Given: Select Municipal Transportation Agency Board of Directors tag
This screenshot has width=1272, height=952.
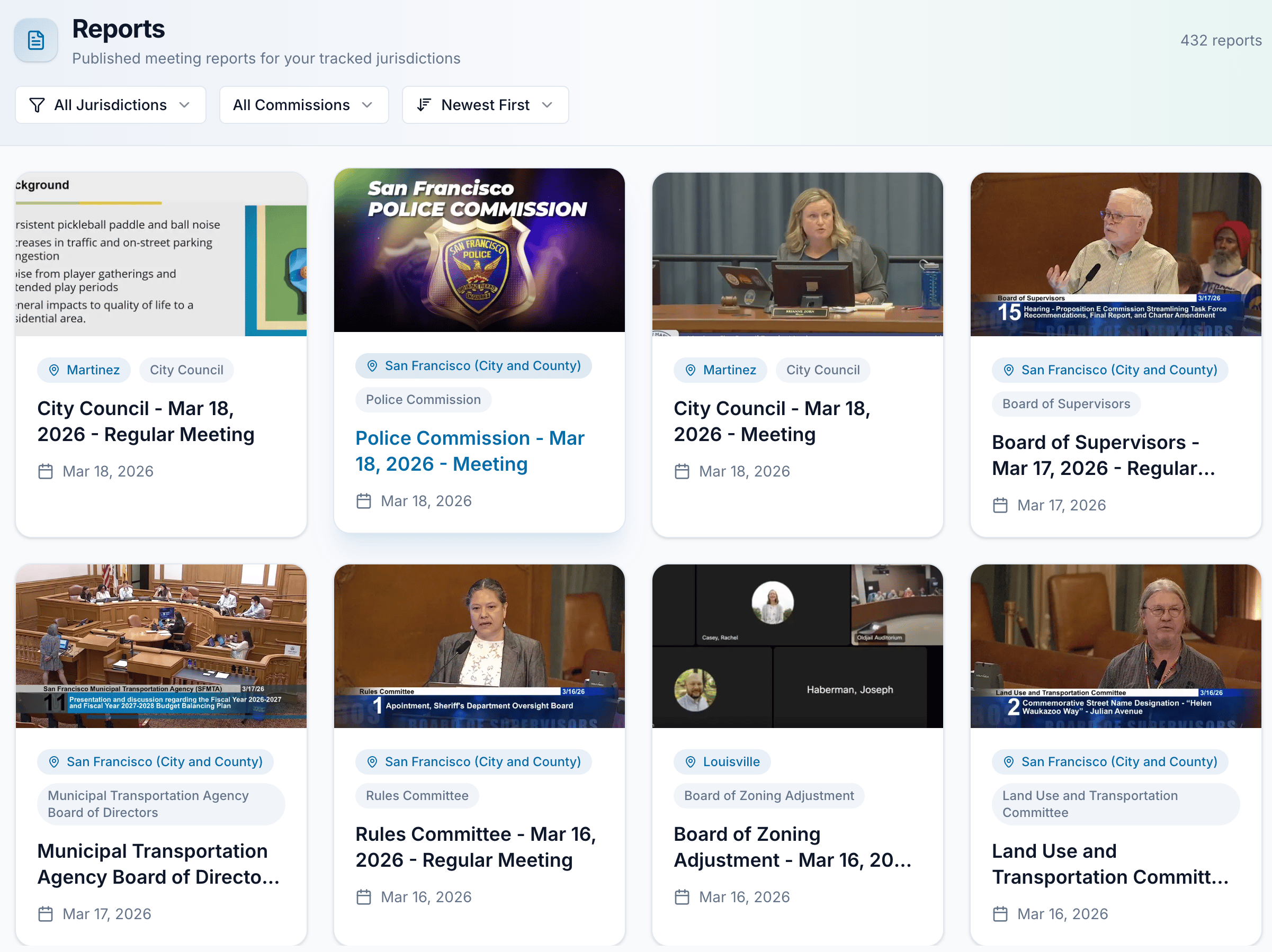Looking at the screenshot, I should click(160, 804).
